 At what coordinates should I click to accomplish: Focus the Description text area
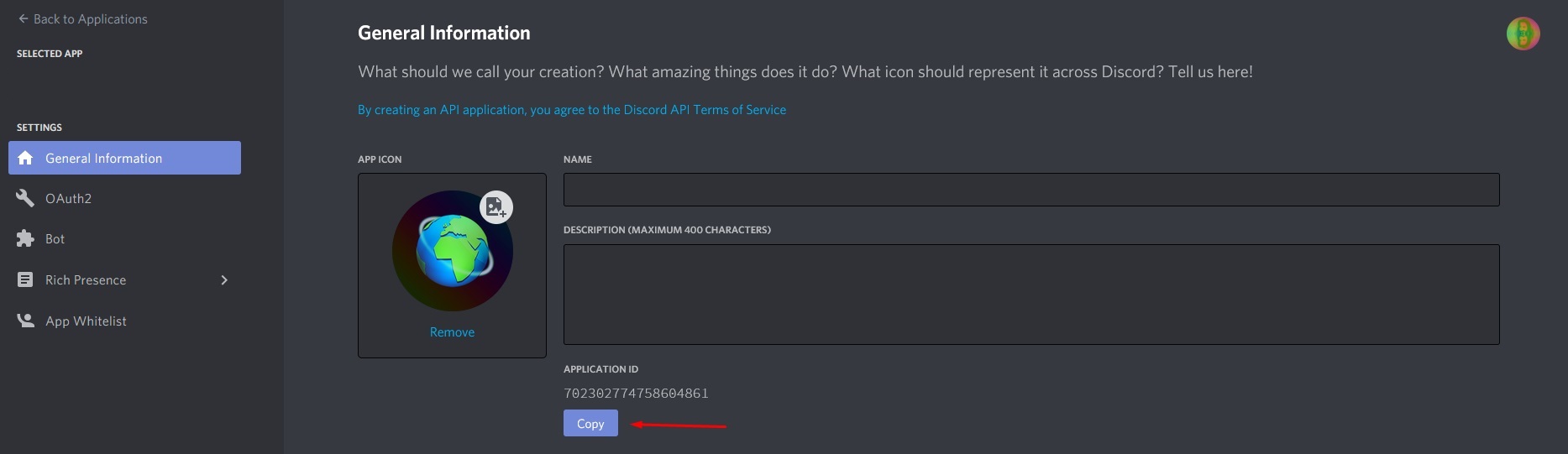pos(1030,294)
